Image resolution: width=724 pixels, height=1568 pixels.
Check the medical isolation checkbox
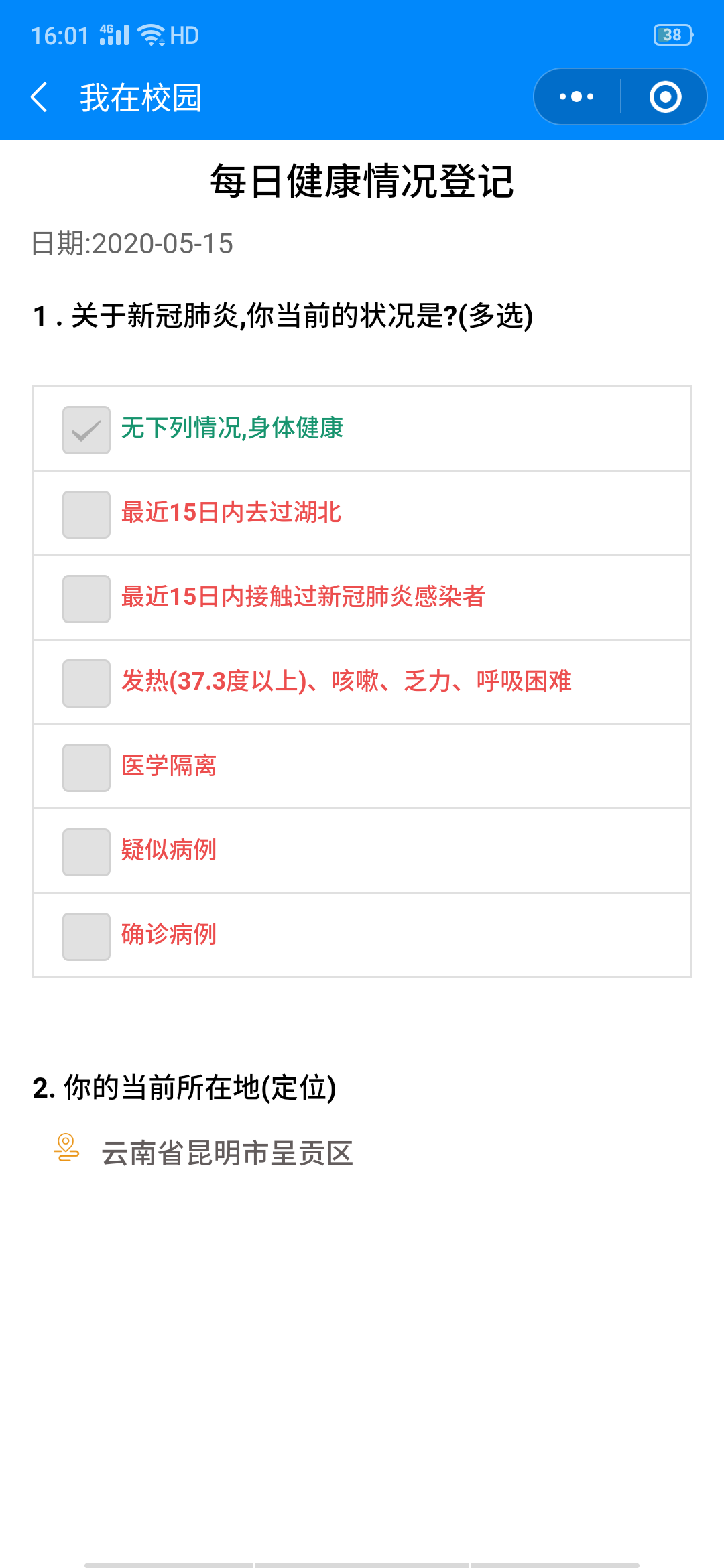tap(86, 768)
